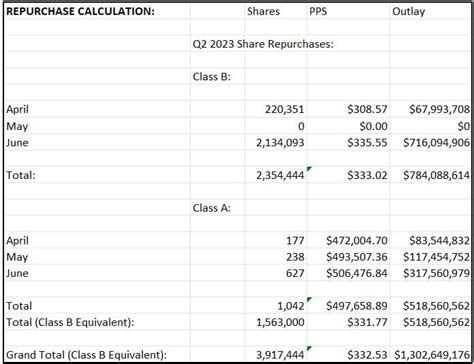474x364 pixels.
Task: Select Class A June outlay $317,560,979
Action: pos(436,273)
